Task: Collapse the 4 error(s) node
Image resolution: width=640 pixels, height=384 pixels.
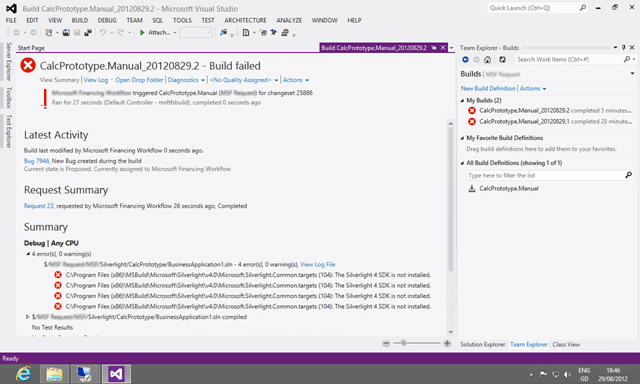Action: click(28, 254)
